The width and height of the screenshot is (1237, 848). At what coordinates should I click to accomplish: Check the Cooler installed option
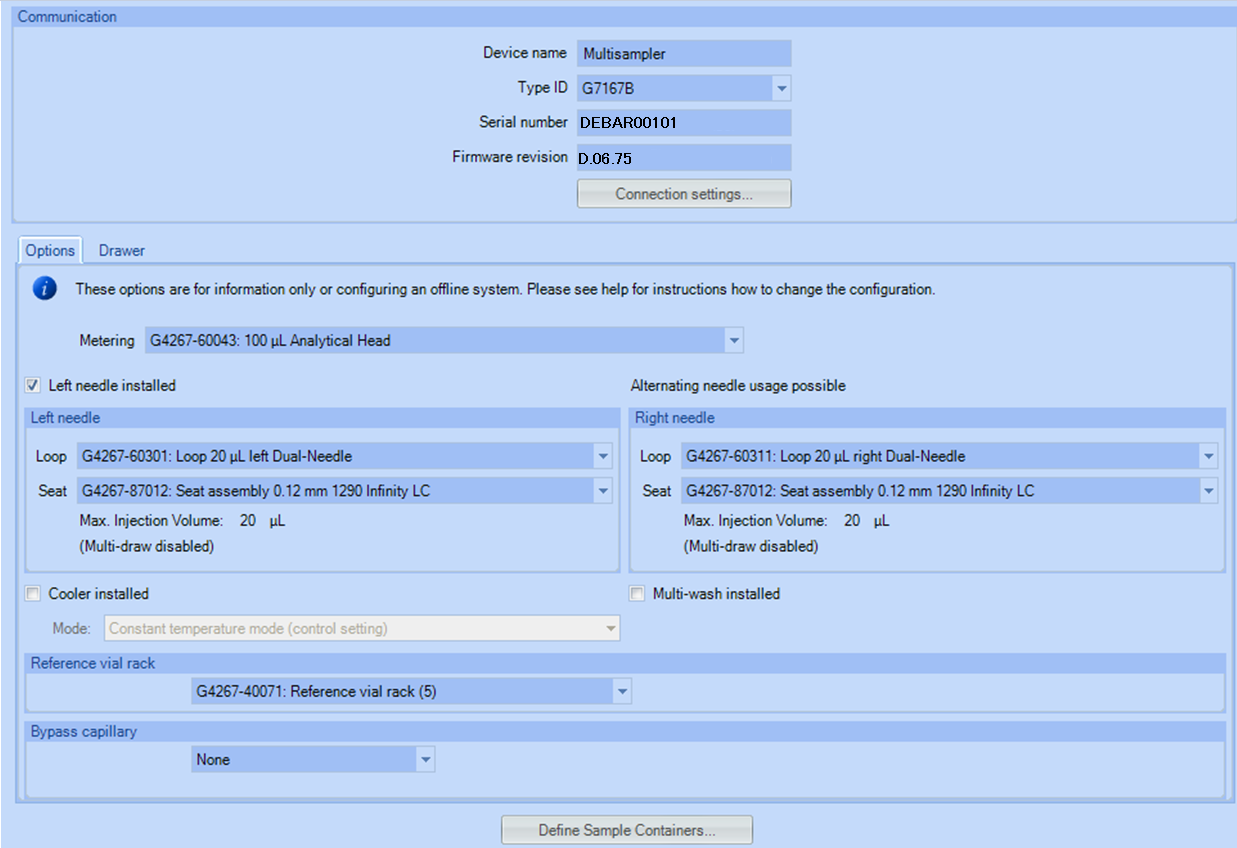(x=33, y=593)
